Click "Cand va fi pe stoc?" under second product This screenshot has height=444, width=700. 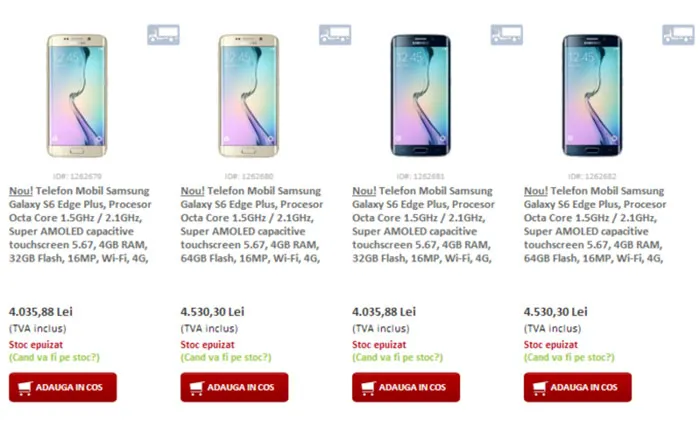pyautogui.click(x=228, y=357)
